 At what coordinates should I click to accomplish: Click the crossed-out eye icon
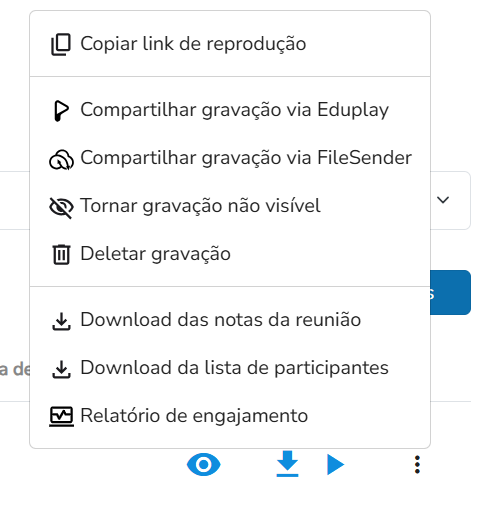point(61,207)
